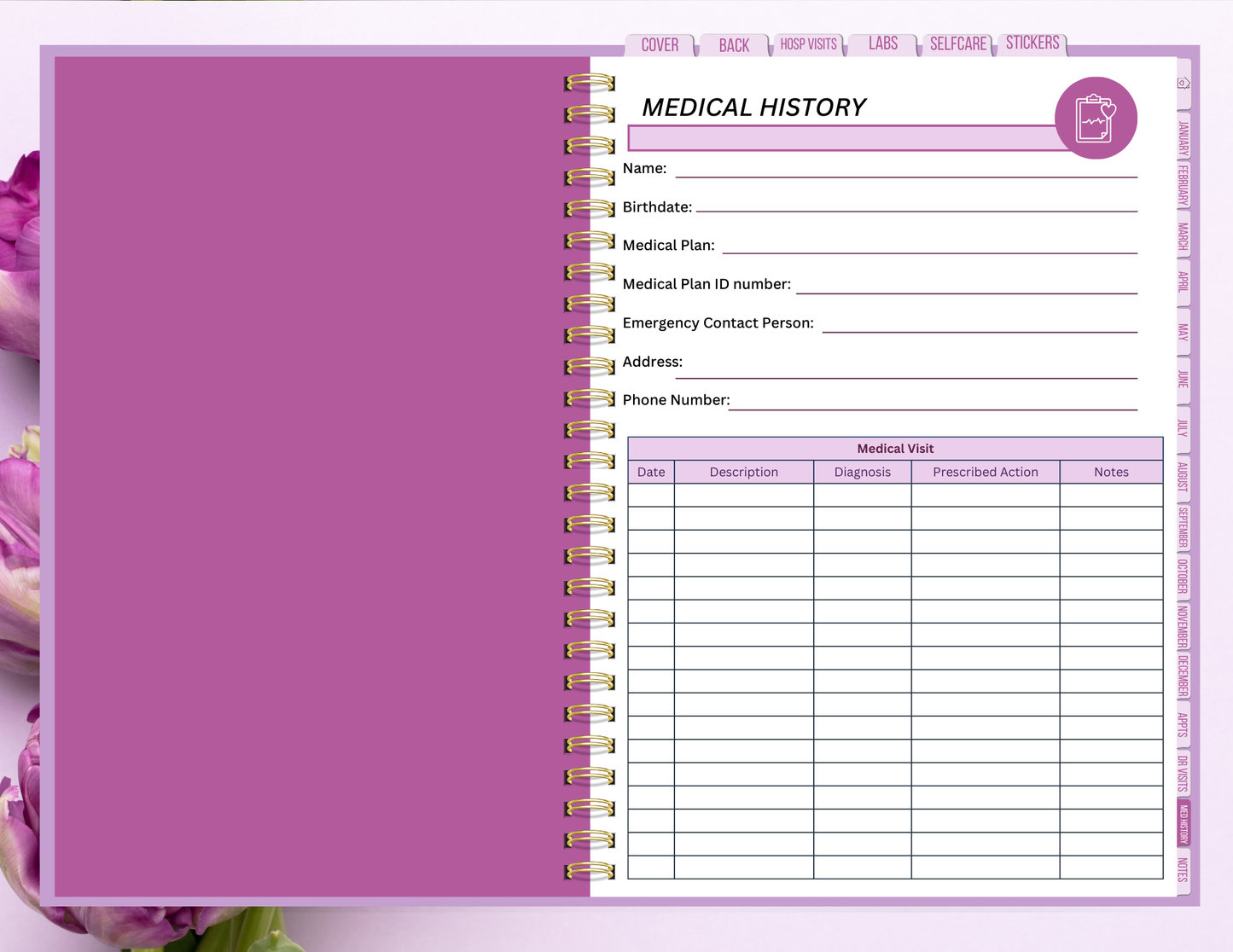Open the COVER tab
This screenshot has height=952, width=1233.
(660, 45)
